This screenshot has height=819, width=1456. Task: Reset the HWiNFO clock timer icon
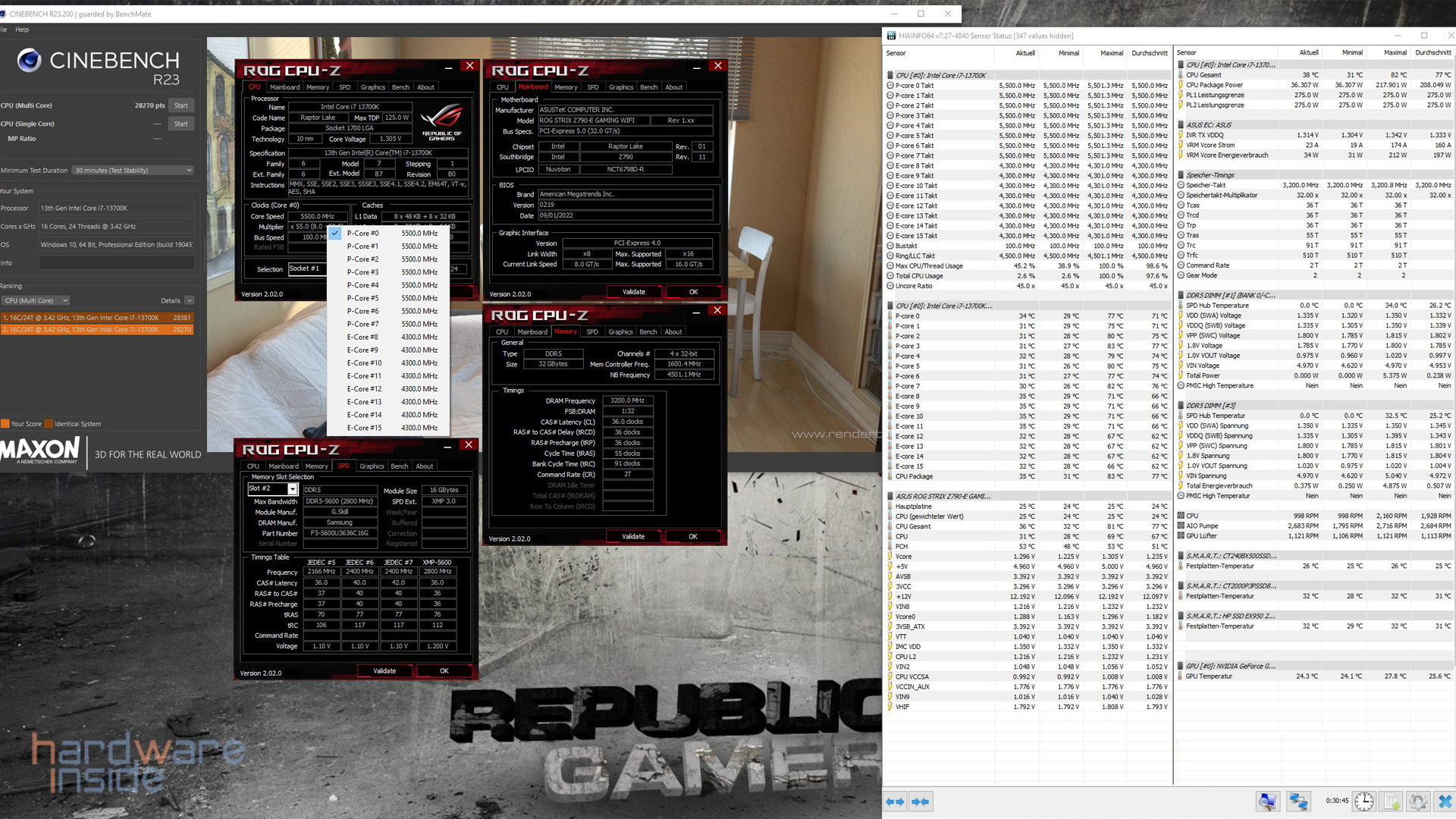pos(1364,801)
